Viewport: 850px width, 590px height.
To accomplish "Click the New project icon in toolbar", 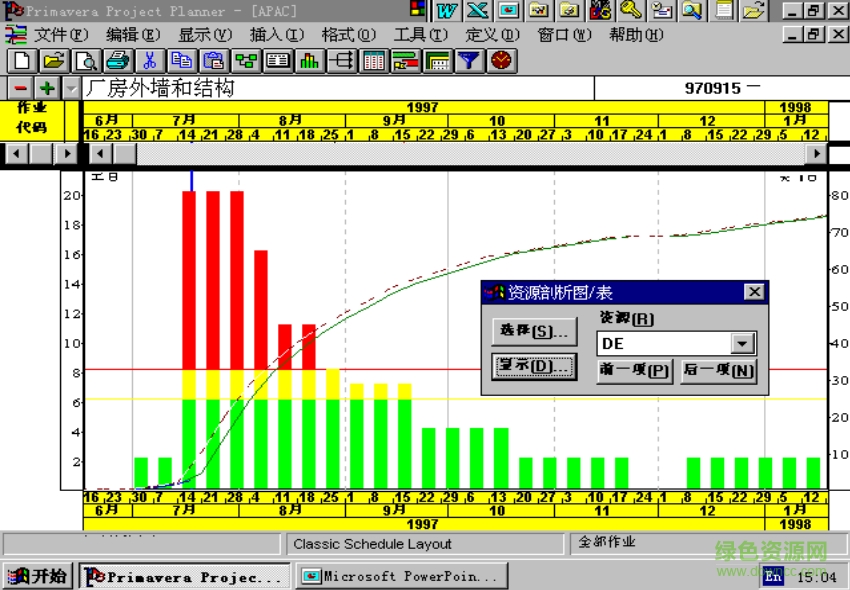I will (x=21, y=60).
